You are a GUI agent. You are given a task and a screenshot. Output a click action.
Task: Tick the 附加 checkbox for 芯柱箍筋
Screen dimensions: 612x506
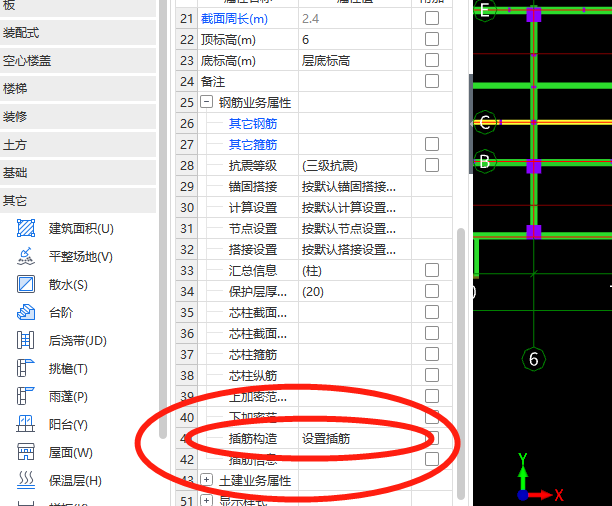click(432, 355)
